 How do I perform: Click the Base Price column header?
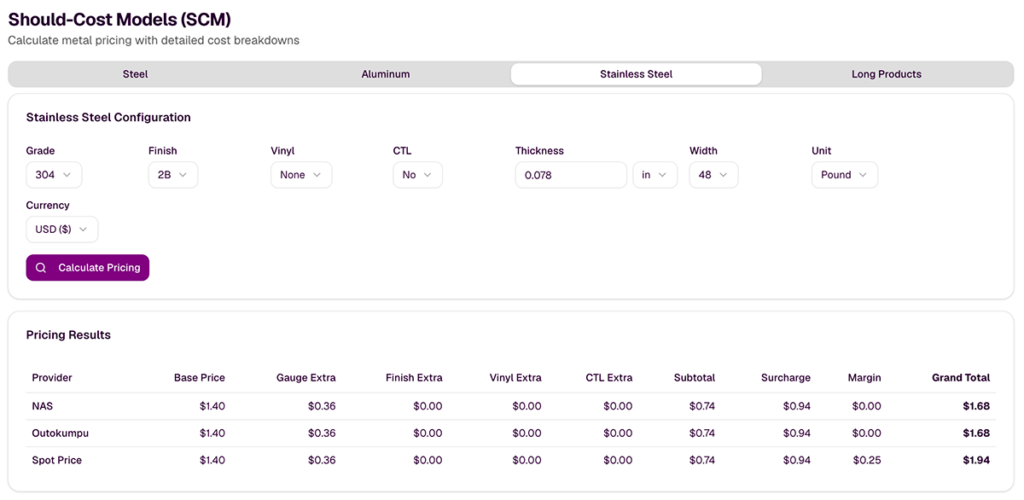coord(199,377)
